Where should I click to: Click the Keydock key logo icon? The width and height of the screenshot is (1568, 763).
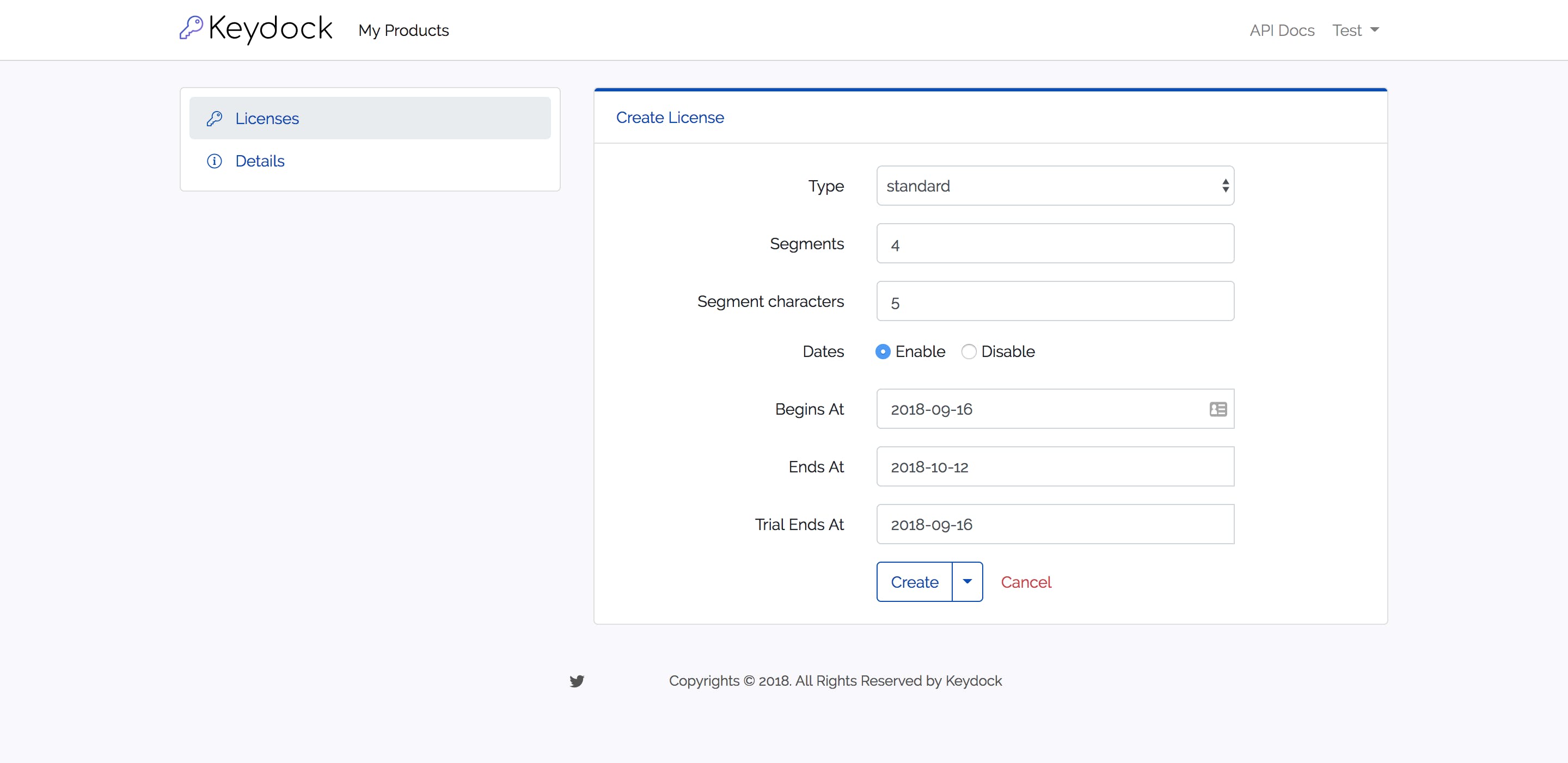point(191,27)
